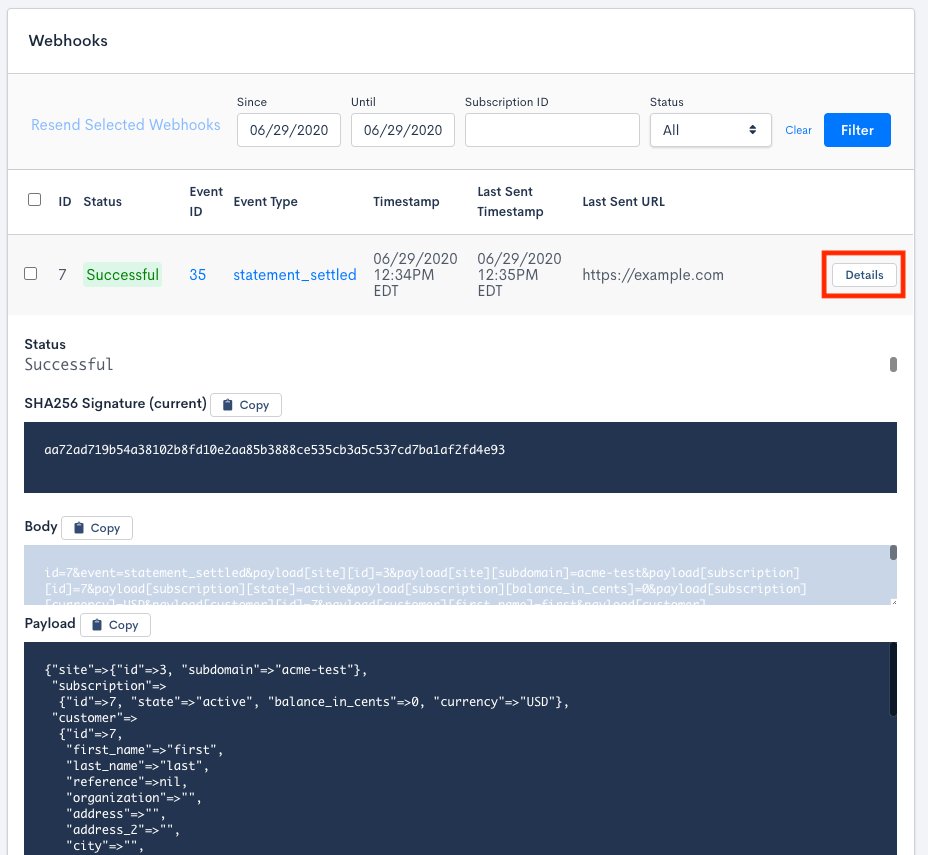Click the Status section scrollbar handle

[x=893, y=364]
